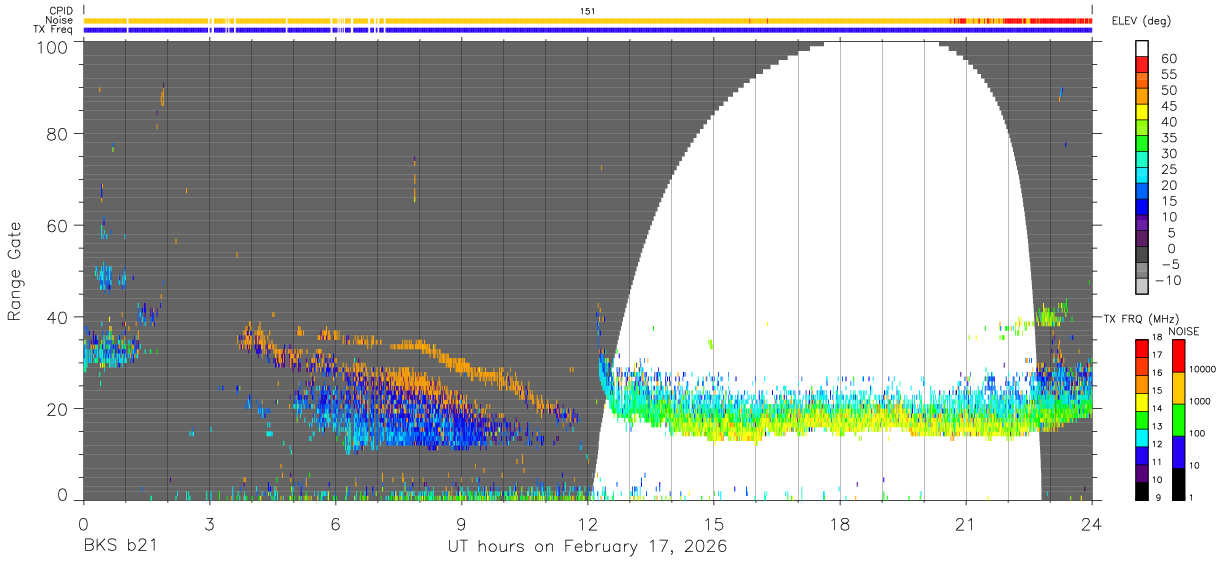Click the ELEV (deg) colorbar title
Viewport: 1228px width, 567px height.
1142,21
